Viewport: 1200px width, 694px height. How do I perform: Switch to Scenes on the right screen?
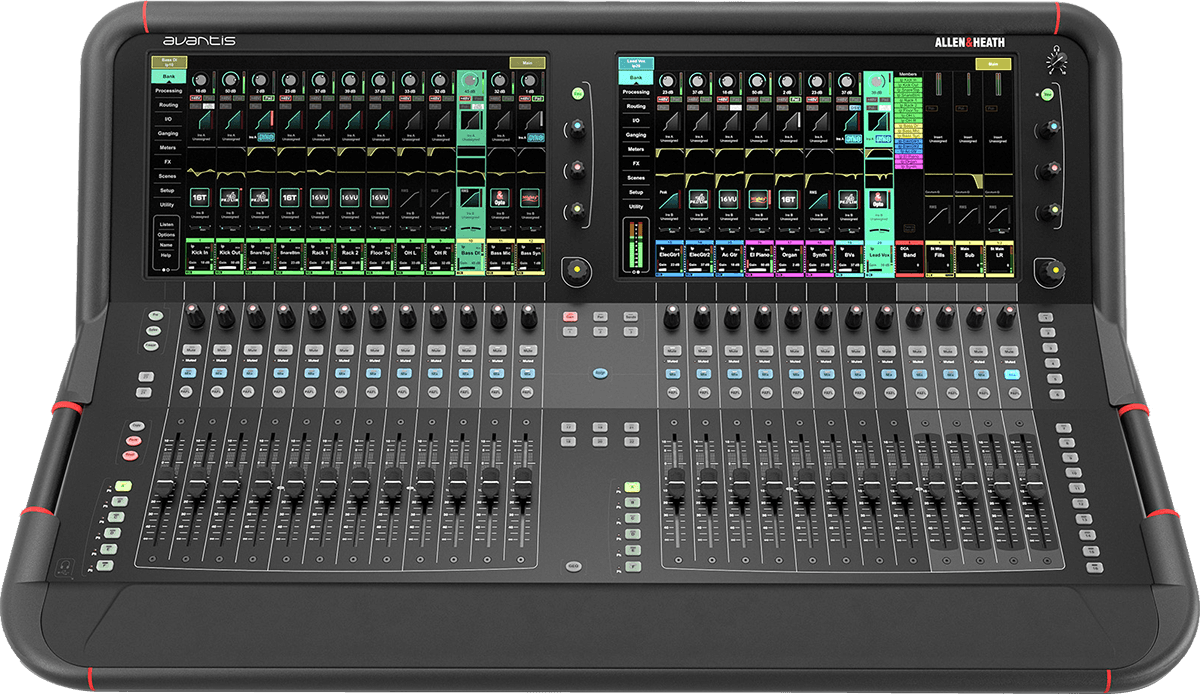click(636, 176)
